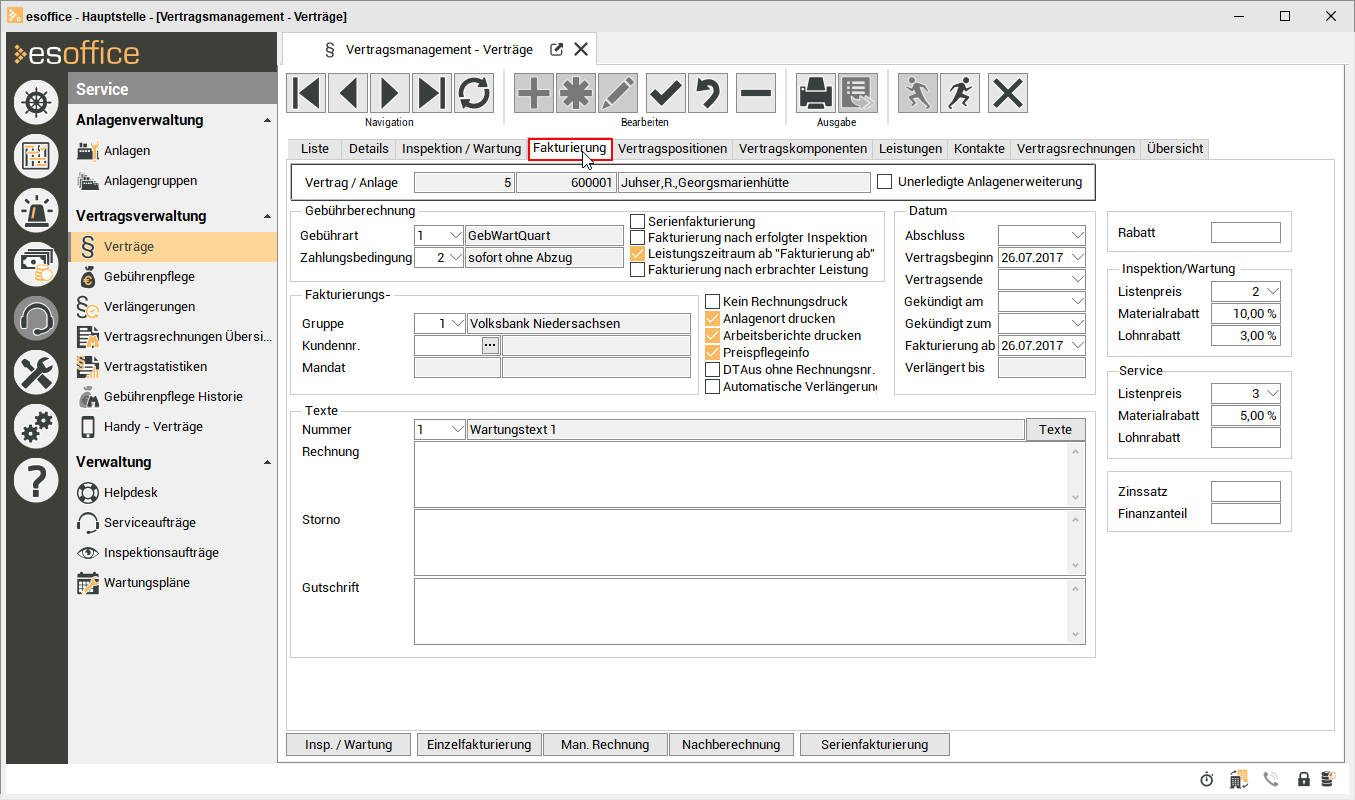Open the gears settings sidebar module

coord(36,426)
